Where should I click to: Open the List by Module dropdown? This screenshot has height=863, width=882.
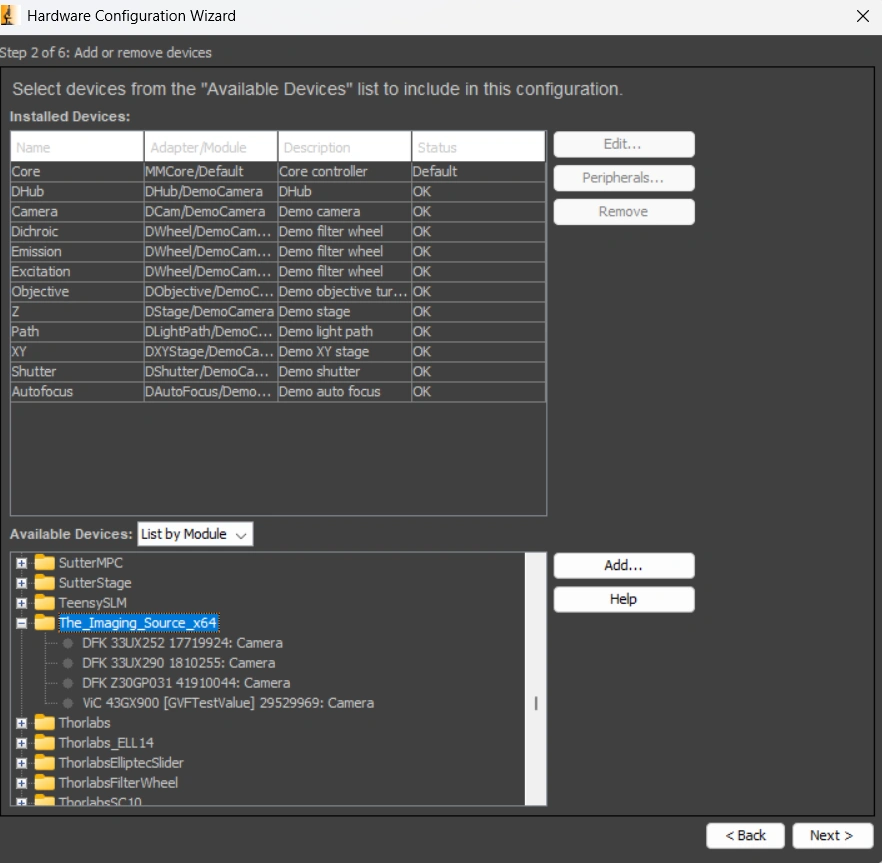point(195,534)
